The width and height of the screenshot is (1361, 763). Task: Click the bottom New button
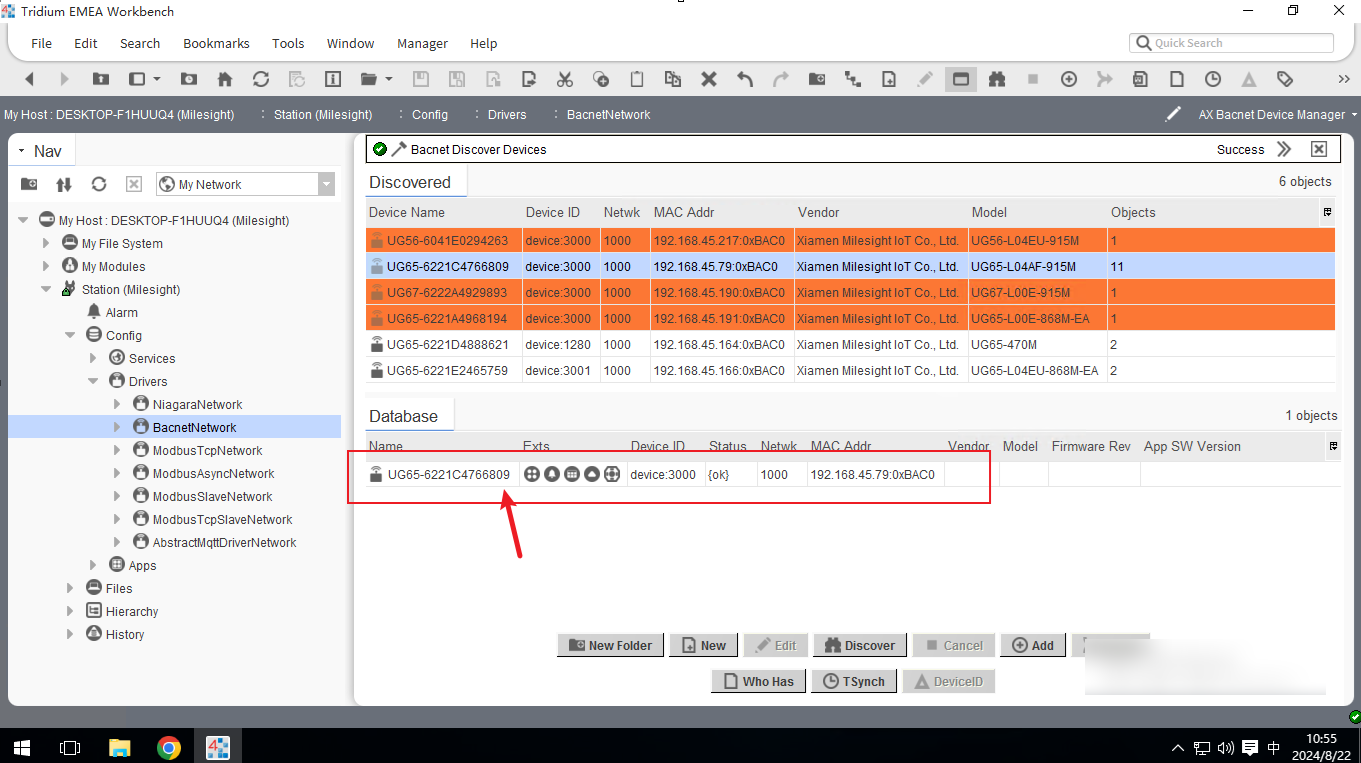point(703,645)
